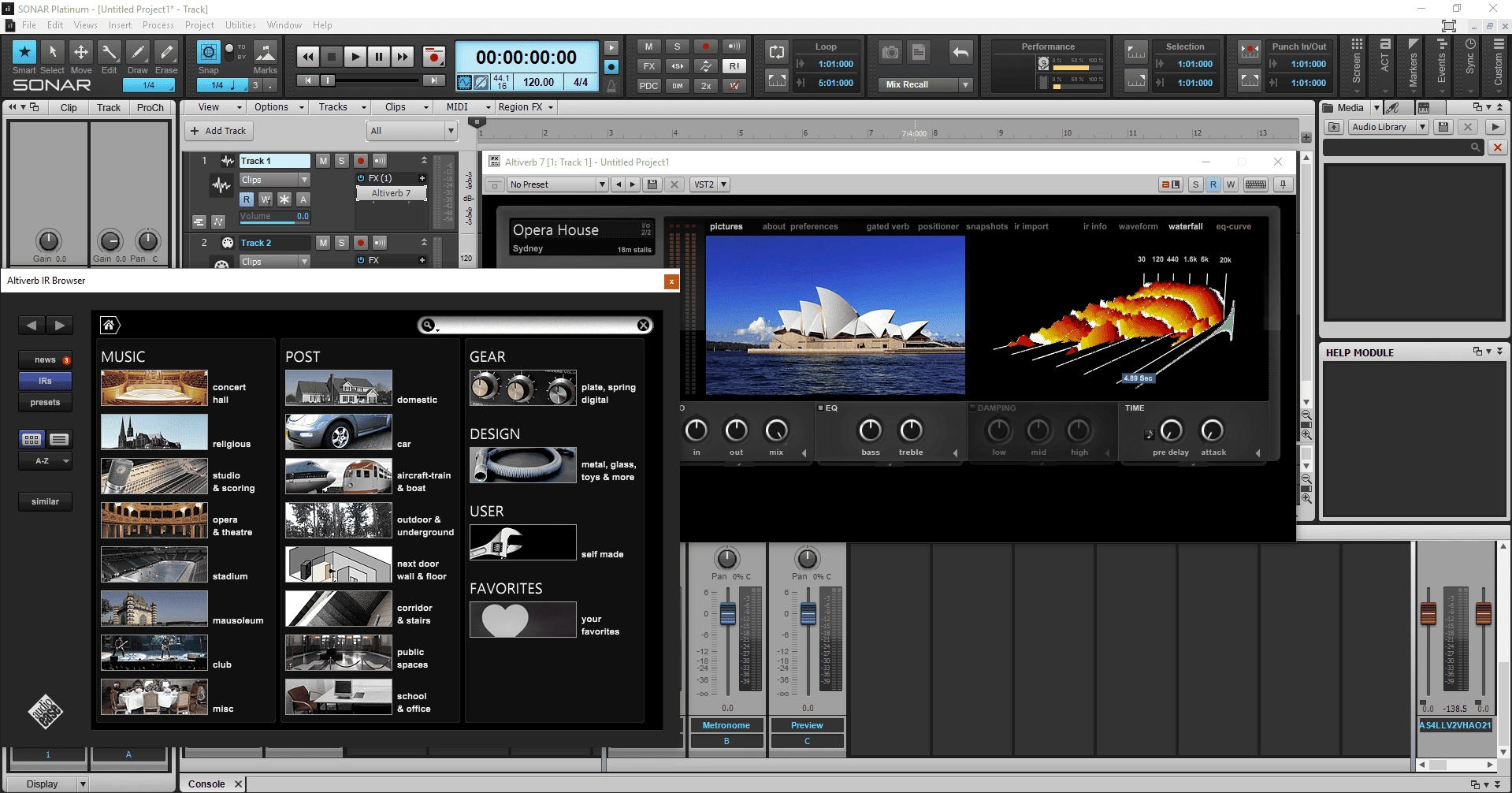
Task: Open the track filter 'All' dropdown
Action: [x=411, y=131]
